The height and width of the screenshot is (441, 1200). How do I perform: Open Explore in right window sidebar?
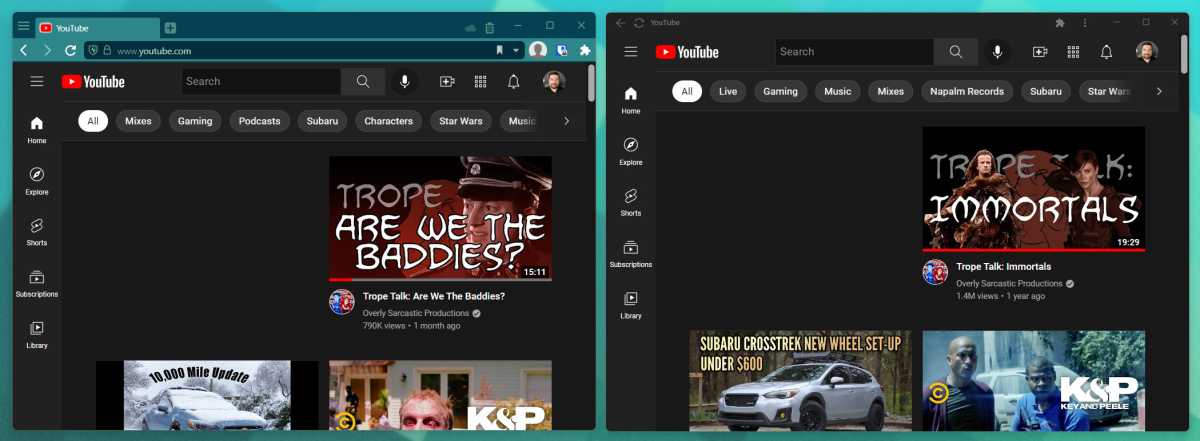631,151
